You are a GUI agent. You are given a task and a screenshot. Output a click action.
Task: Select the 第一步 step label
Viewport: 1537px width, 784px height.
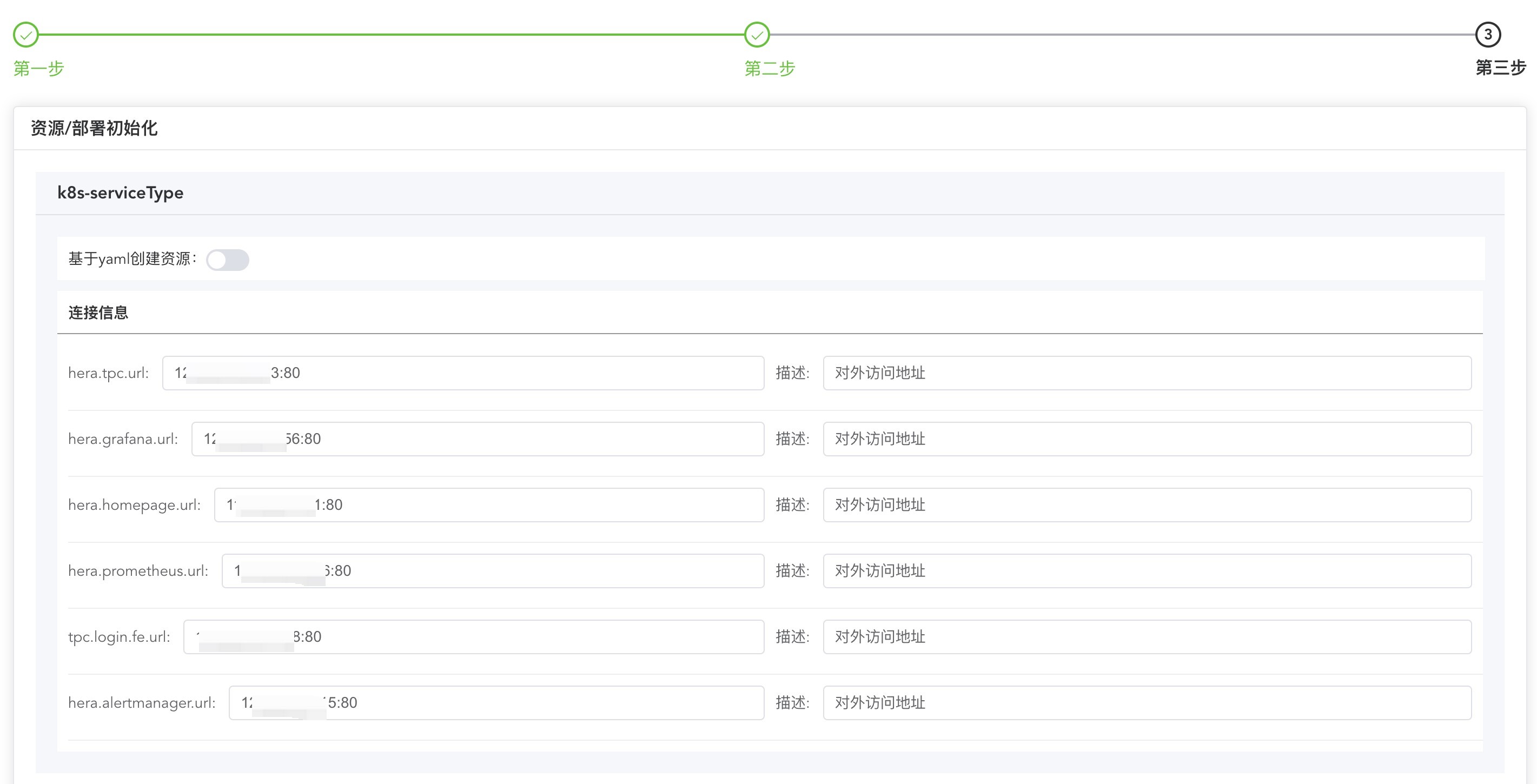click(39, 68)
